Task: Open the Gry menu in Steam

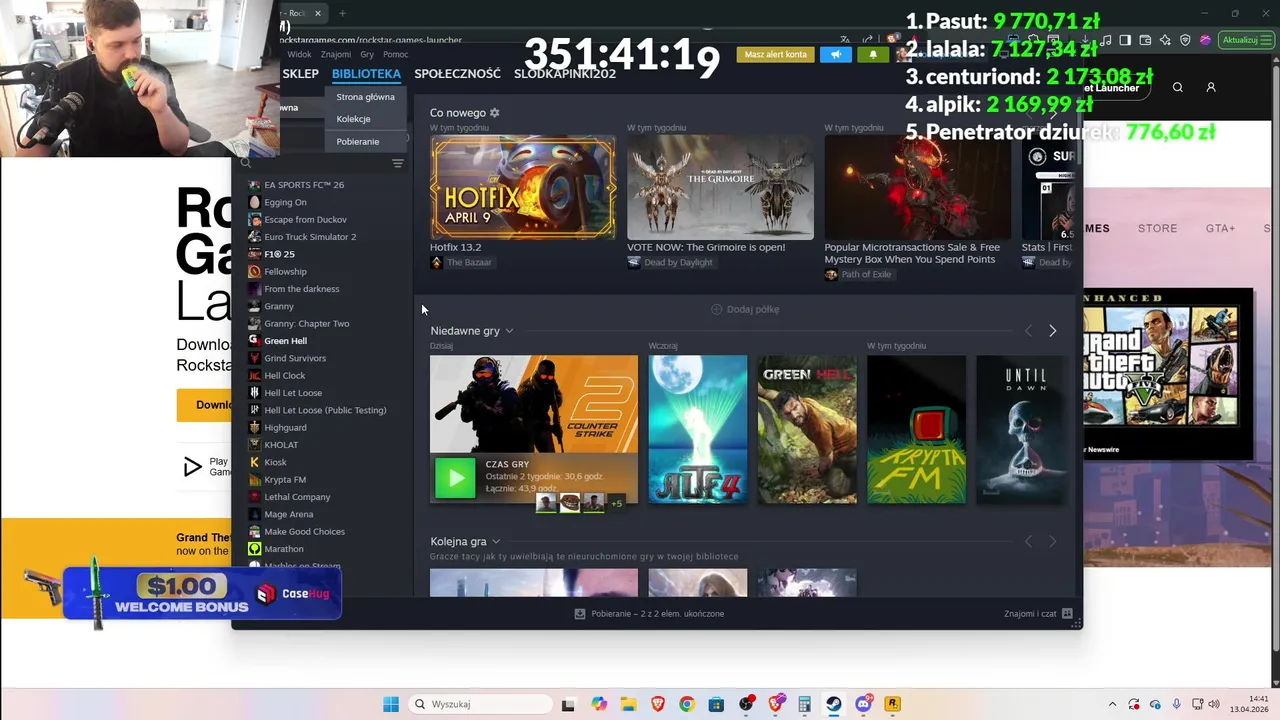Action: (x=367, y=55)
